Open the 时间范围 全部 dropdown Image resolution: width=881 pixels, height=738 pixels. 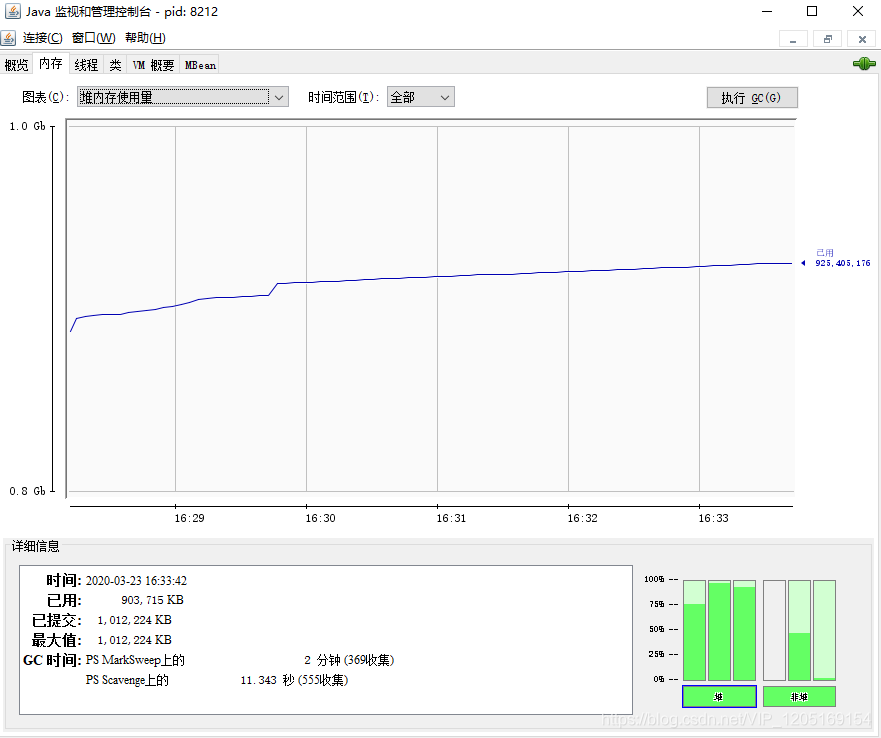coord(420,97)
